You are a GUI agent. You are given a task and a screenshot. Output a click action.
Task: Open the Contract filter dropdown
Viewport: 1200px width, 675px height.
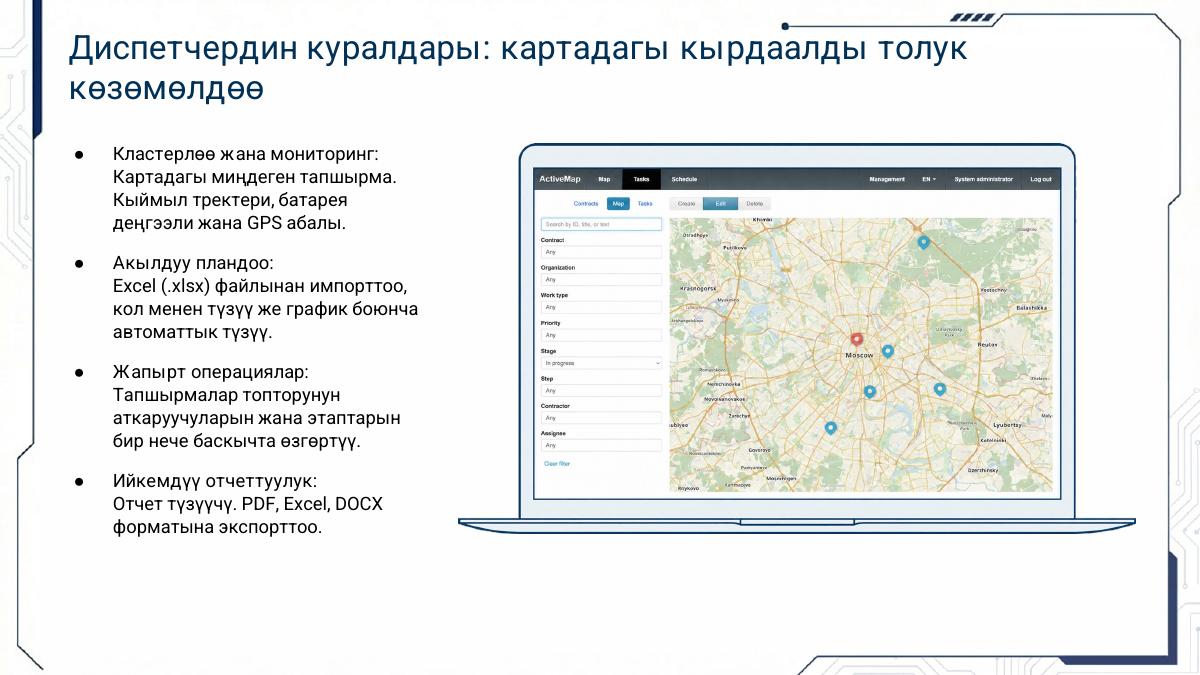(601, 252)
